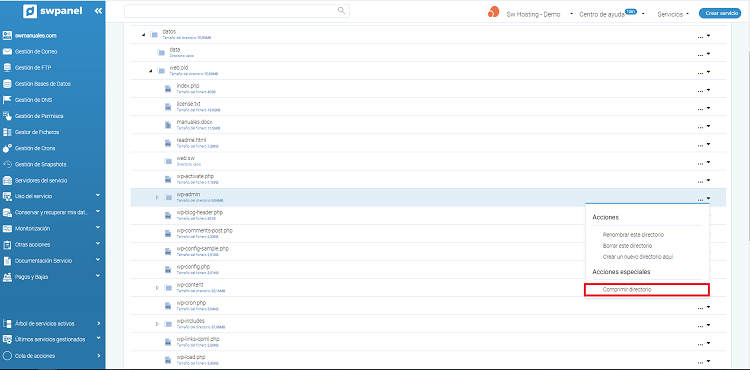Click the search magnifier icon
The image size is (750, 370).
tap(341, 11)
